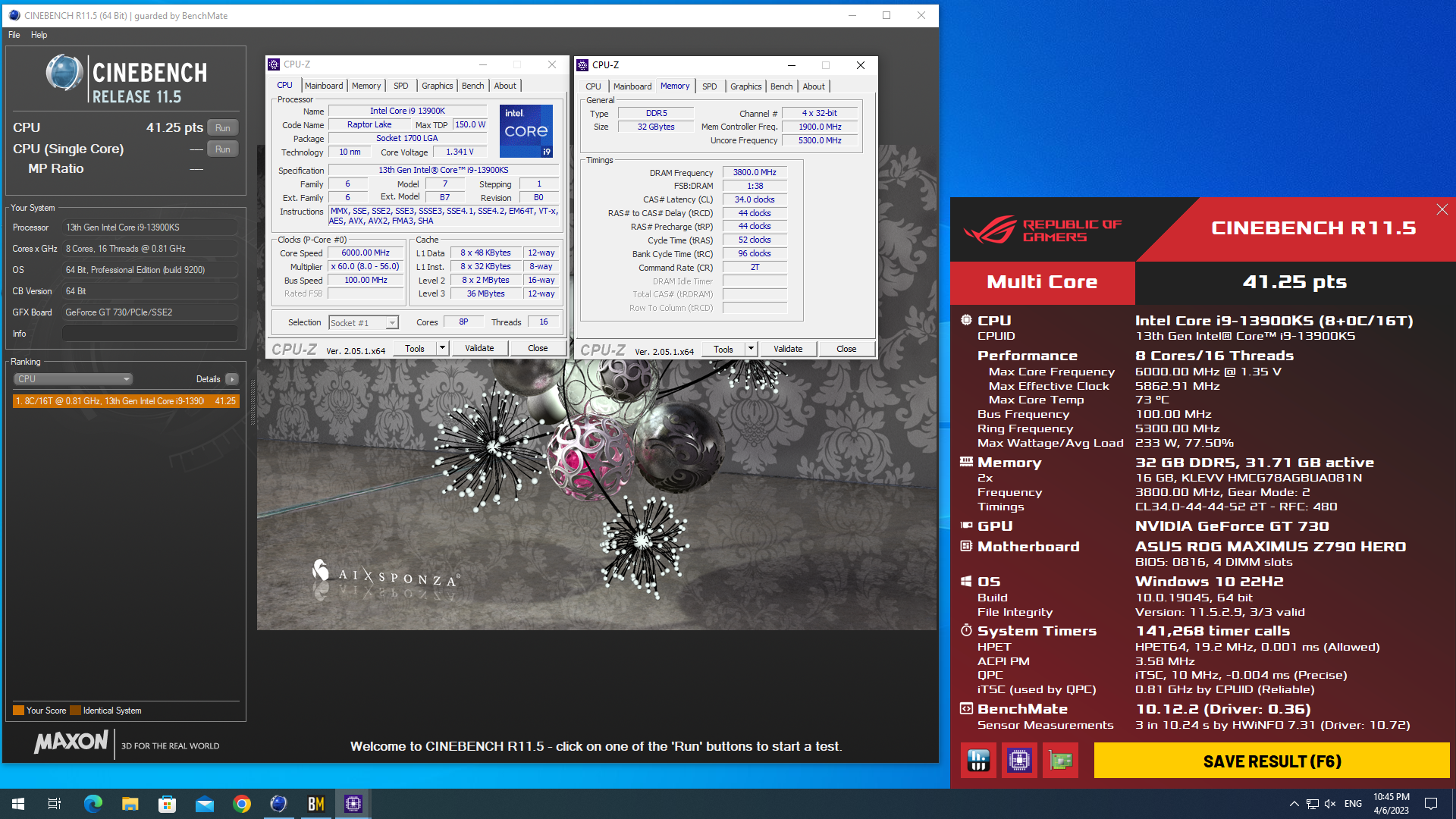Launch Microsoft Edge from taskbar
The height and width of the screenshot is (819, 1456).
(93, 804)
